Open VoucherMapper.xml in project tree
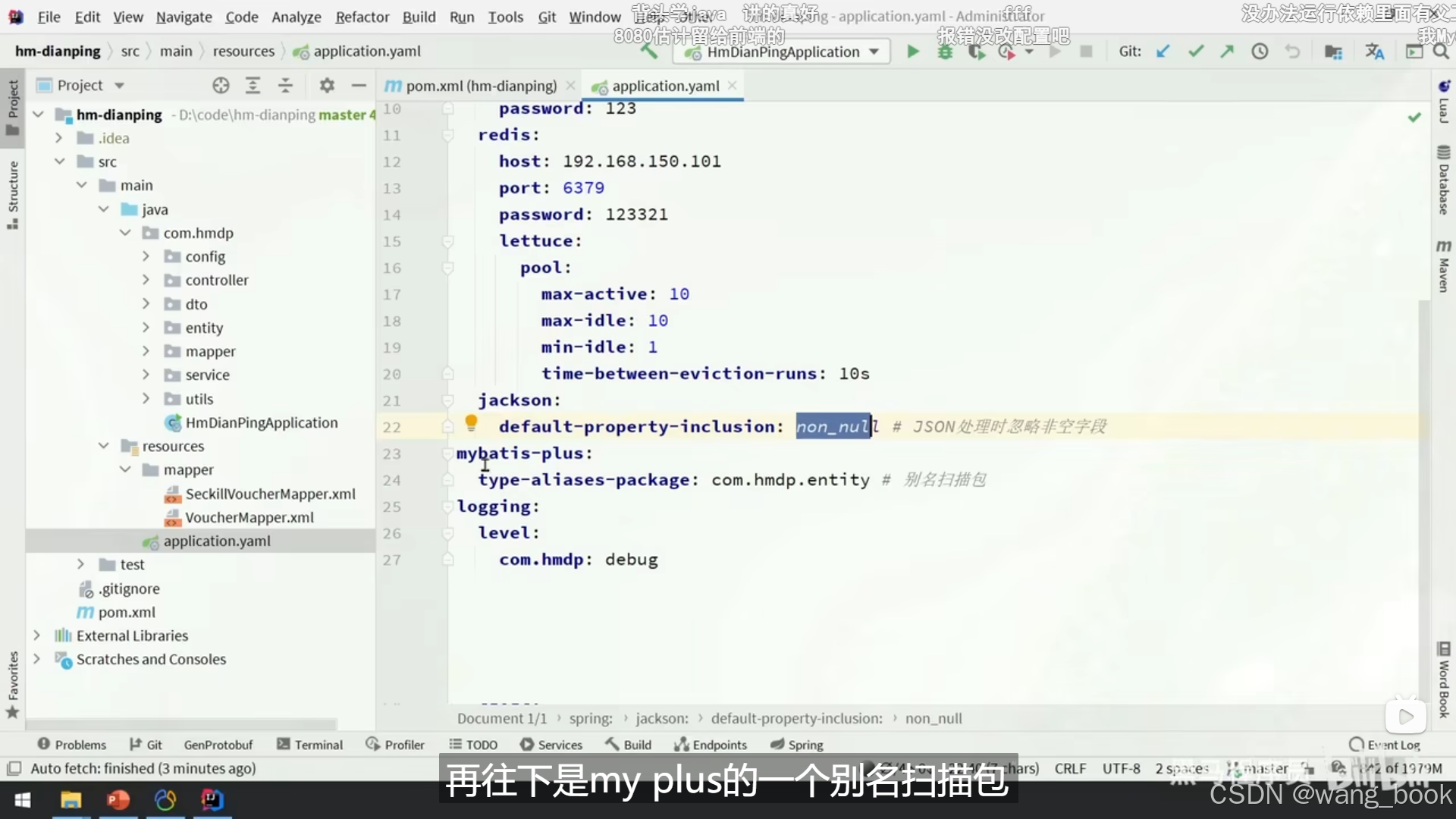1456x819 pixels. pyautogui.click(x=249, y=517)
